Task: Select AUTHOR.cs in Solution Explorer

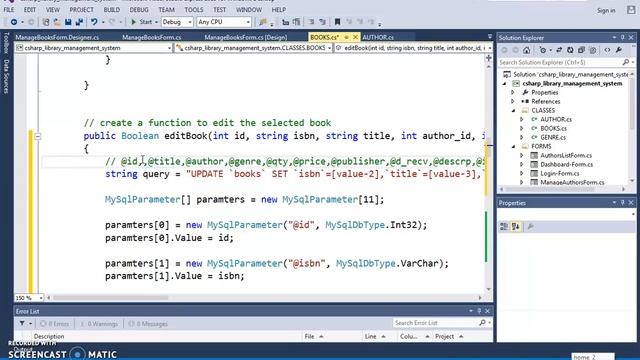Action: point(556,120)
